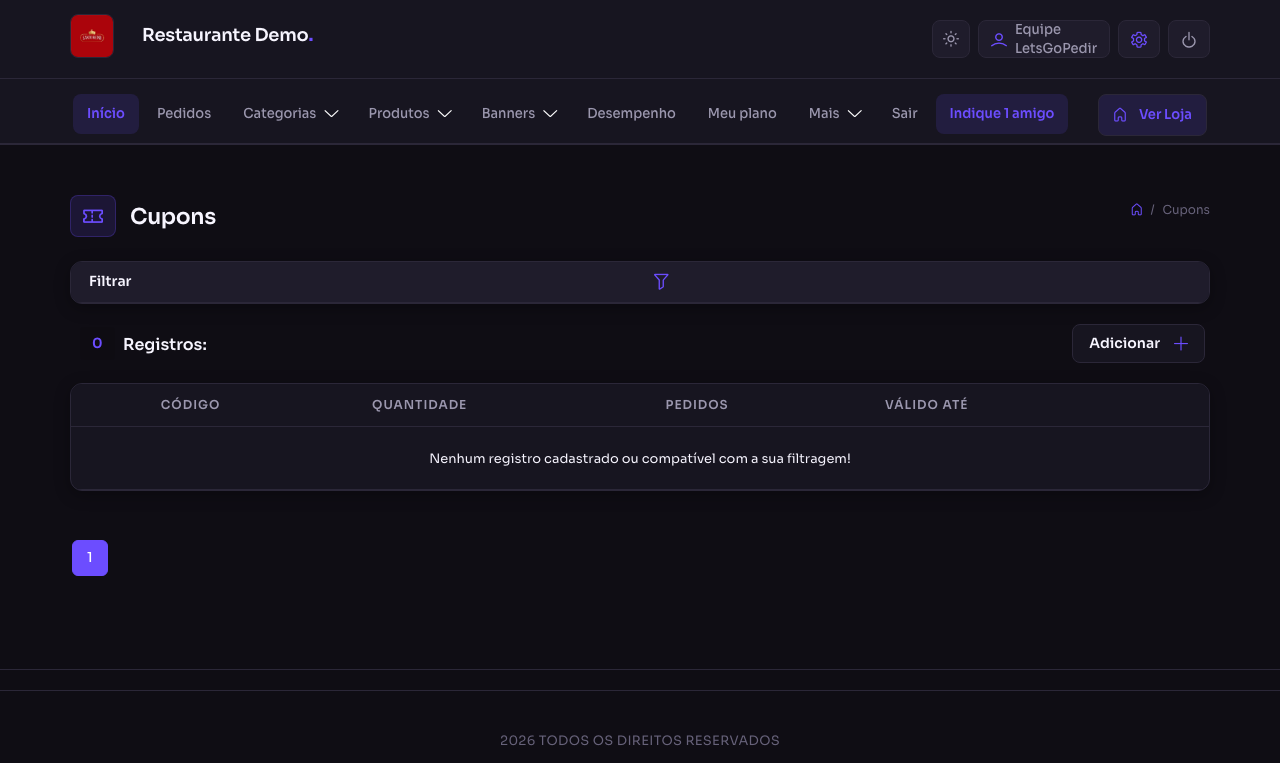
Task: Click the PEDIDOS column header
Action: 697,405
